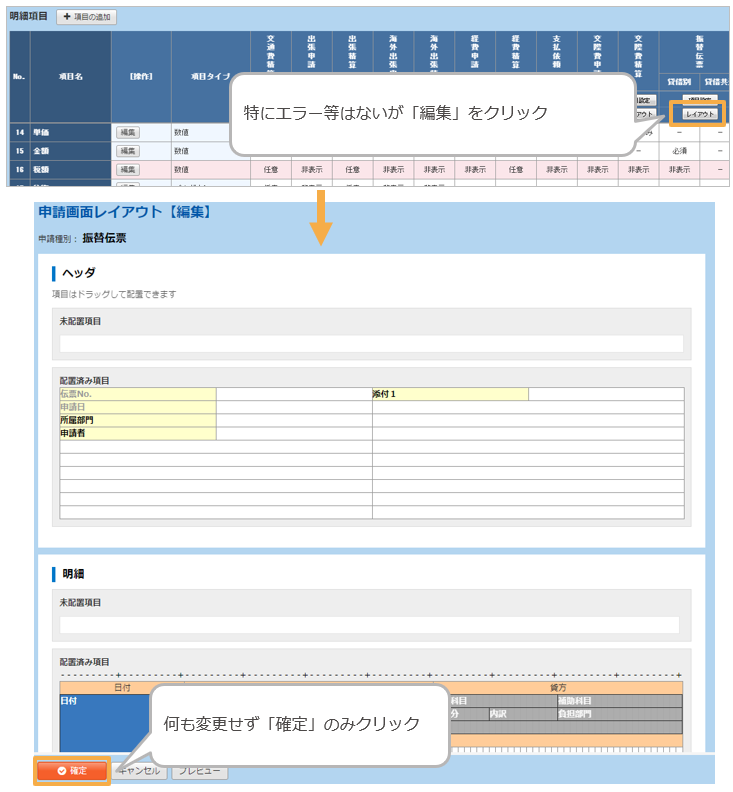Click the orange 確定 button
The width and height of the screenshot is (733, 792).
pyautogui.click(x=71, y=771)
